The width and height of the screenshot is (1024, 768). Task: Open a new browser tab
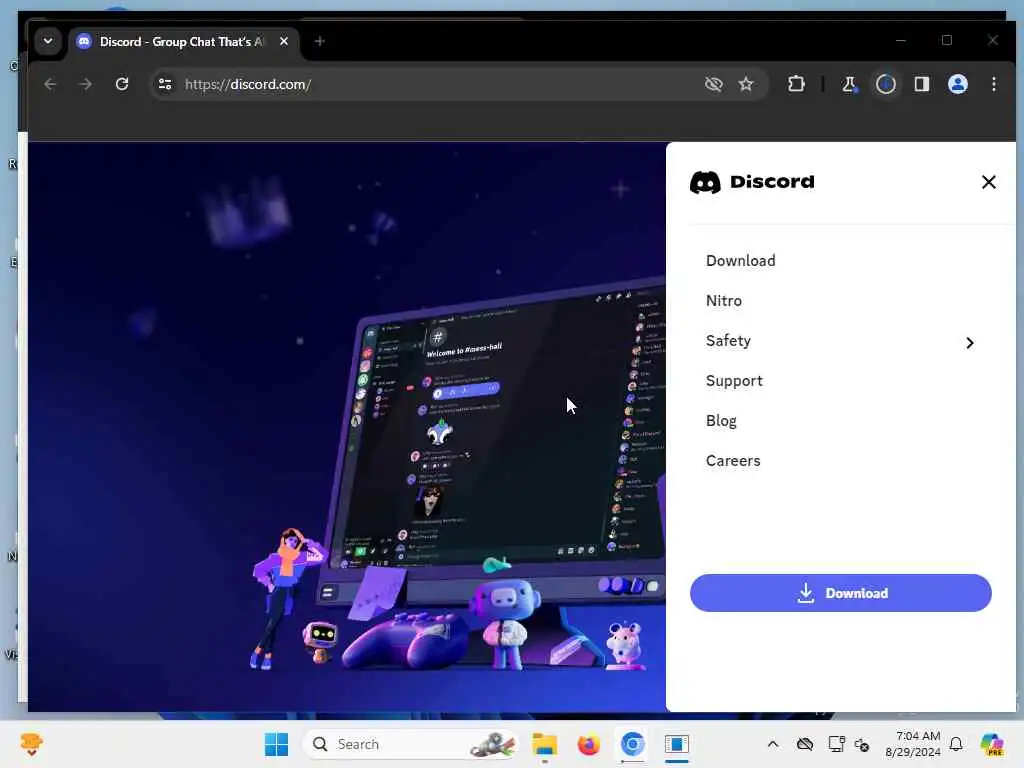(x=319, y=41)
